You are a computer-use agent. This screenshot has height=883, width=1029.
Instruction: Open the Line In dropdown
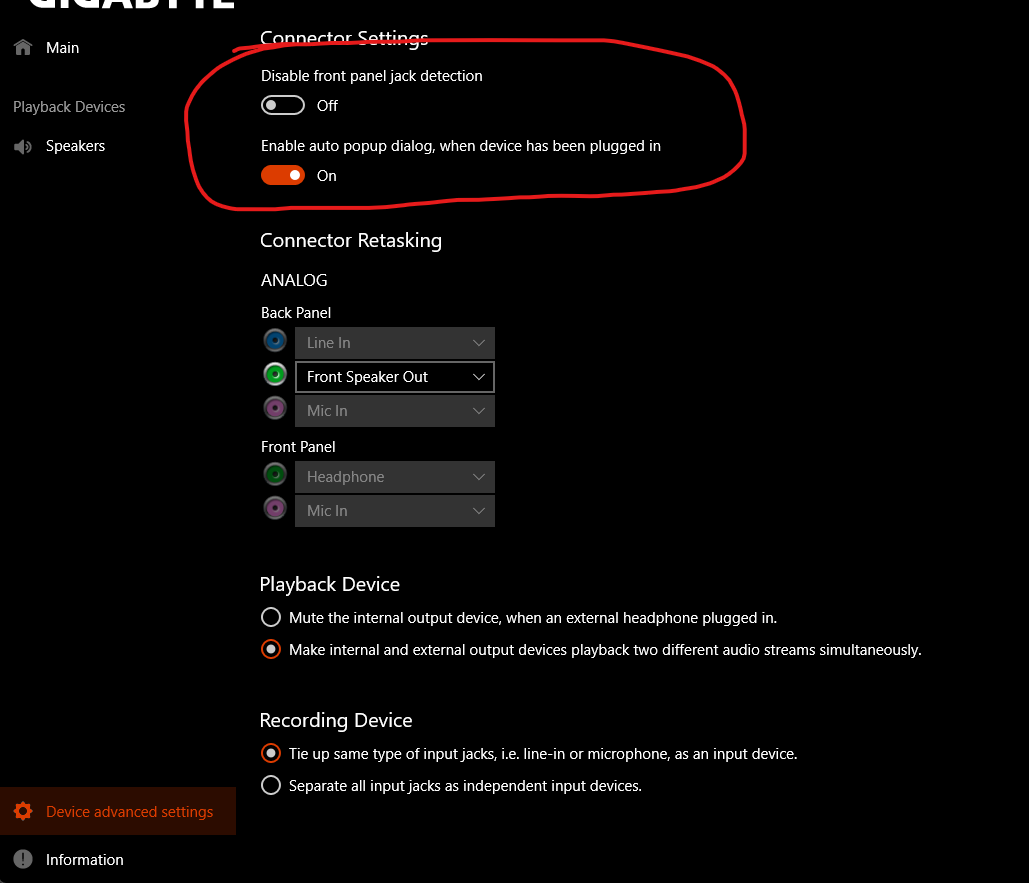[x=394, y=343]
